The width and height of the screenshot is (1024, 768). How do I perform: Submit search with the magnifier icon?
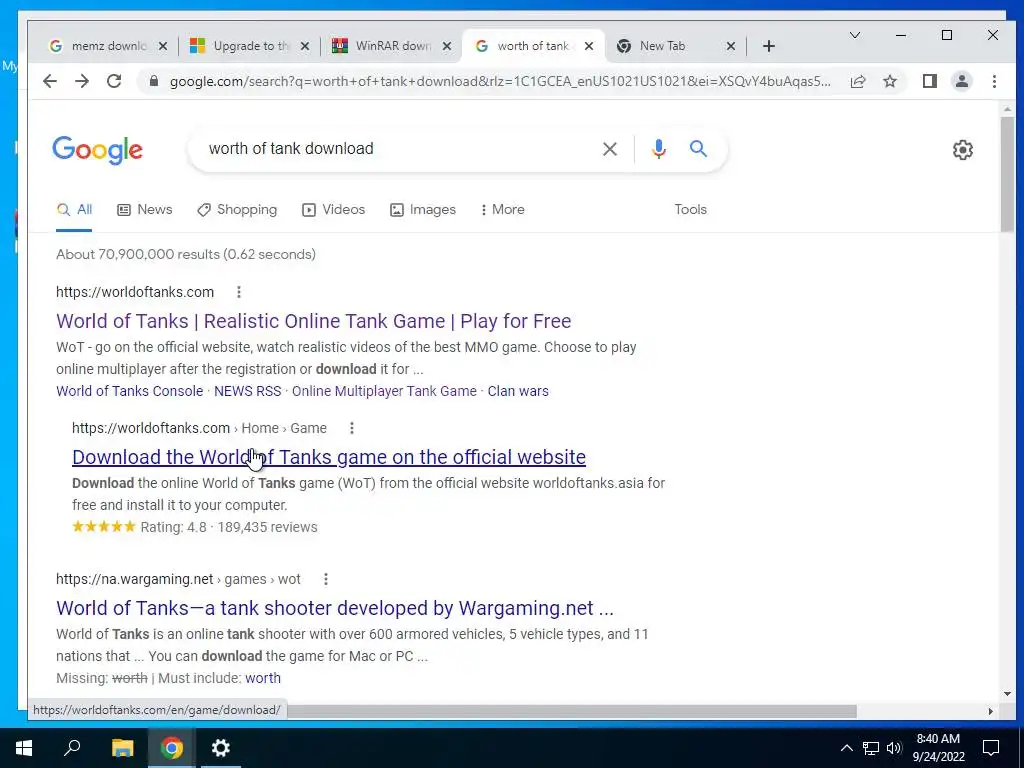coord(698,149)
